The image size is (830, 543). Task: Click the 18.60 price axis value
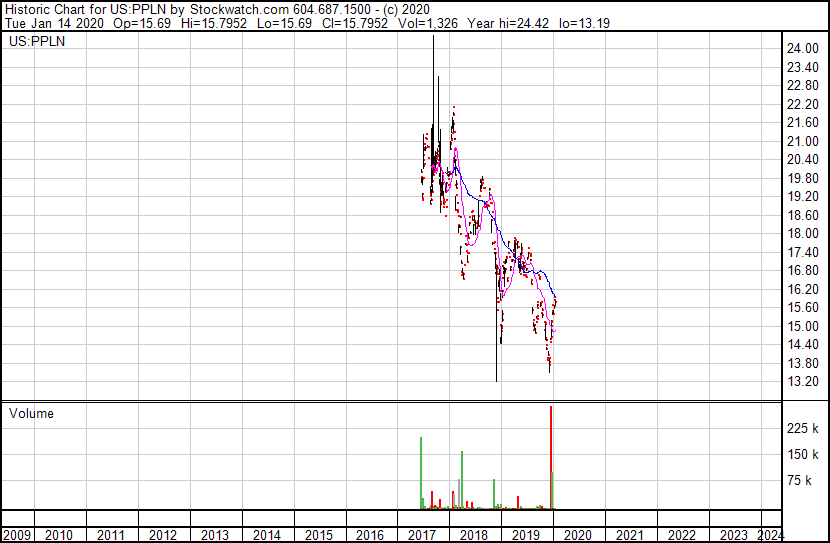pyautogui.click(x=803, y=215)
